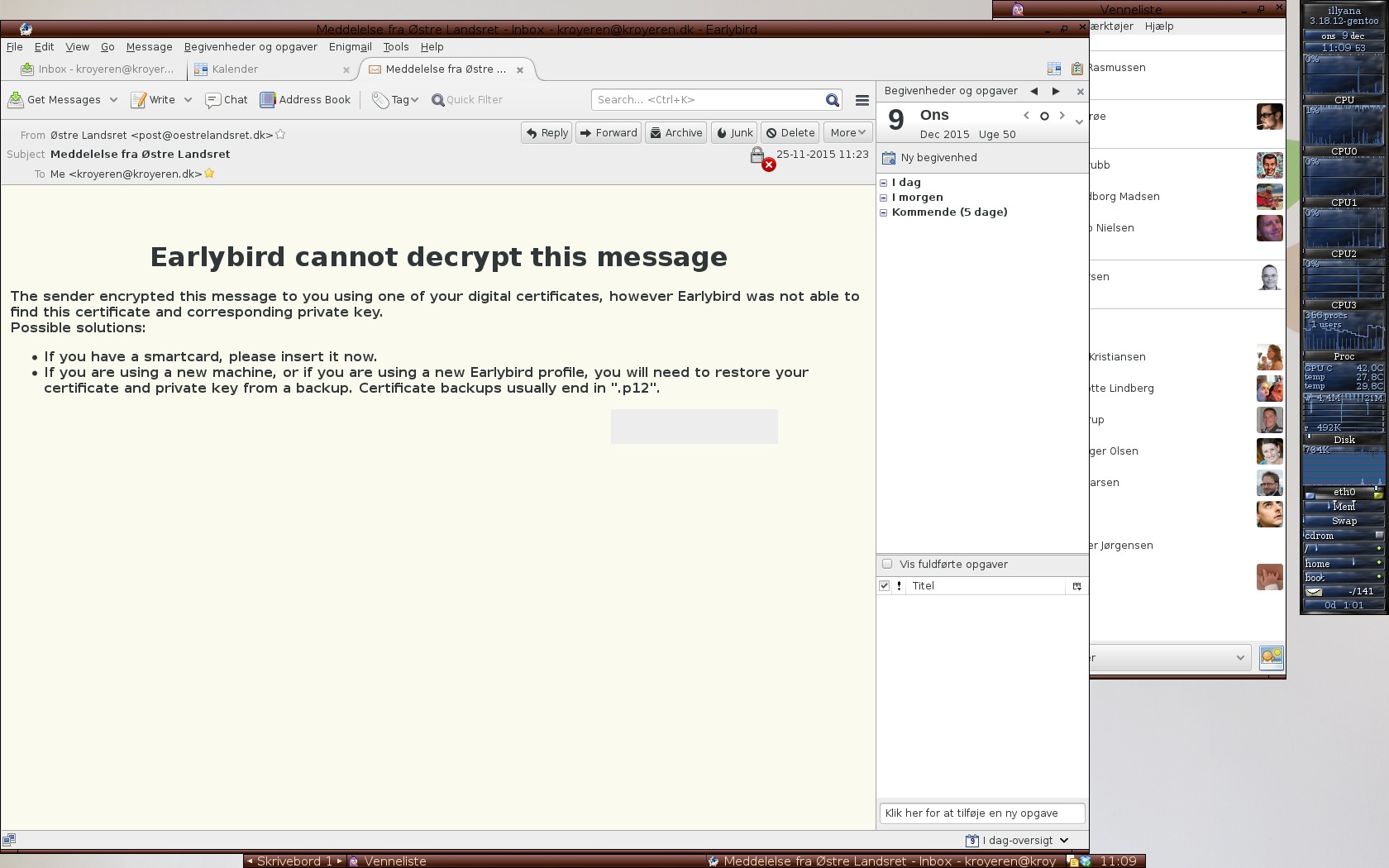
Task: Click the Get Messages icon
Action: (16, 100)
